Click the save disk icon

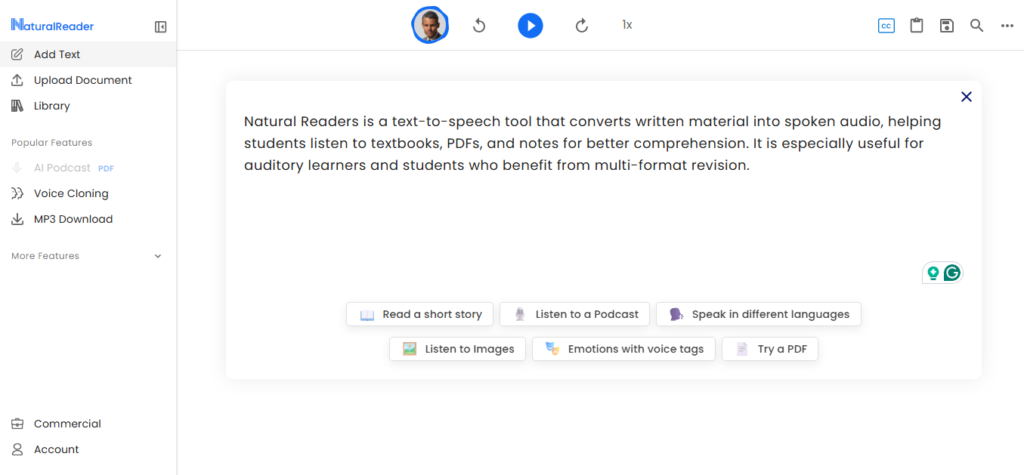947,26
